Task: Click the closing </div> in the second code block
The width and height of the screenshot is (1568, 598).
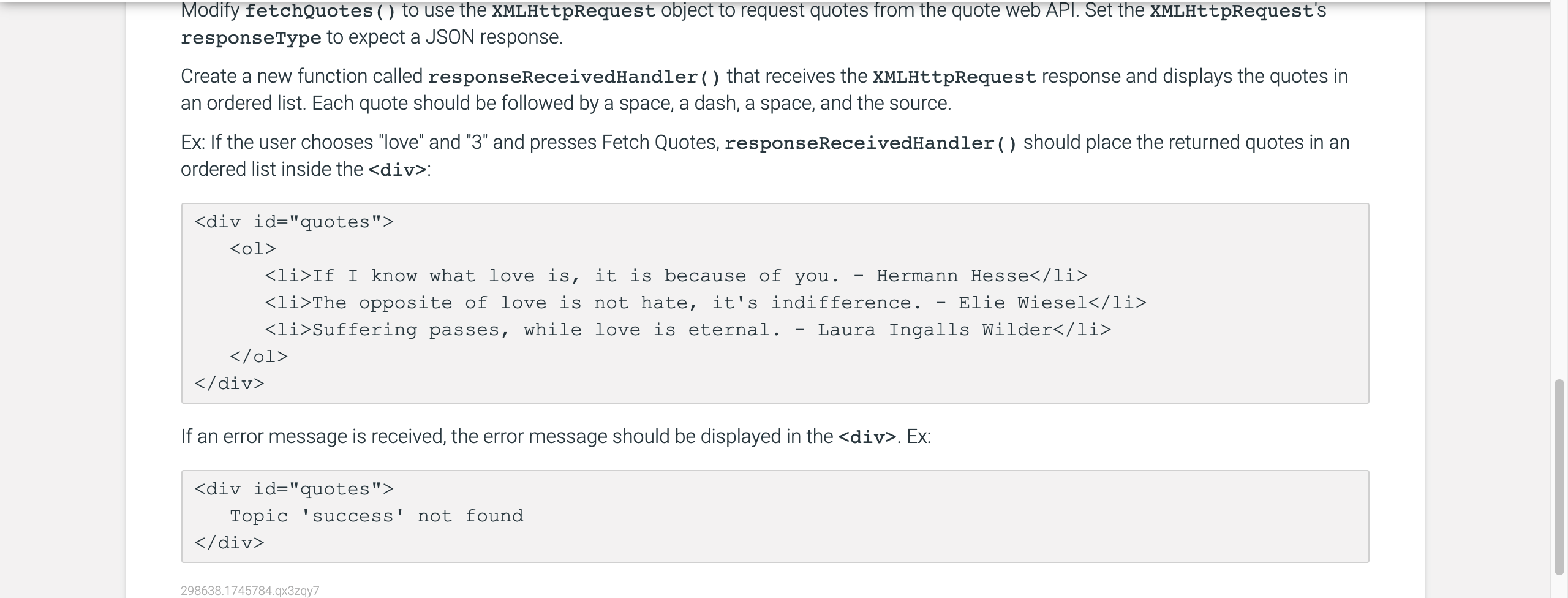Action: coord(229,543)
